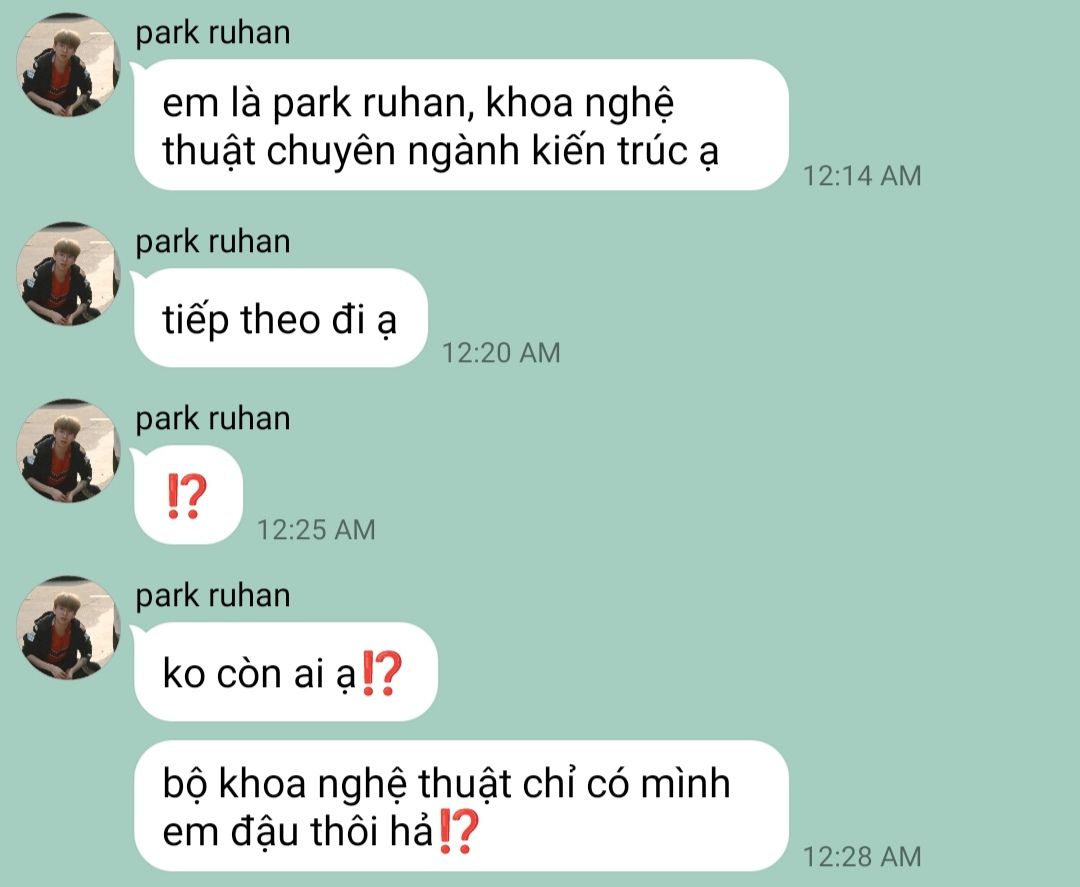This screenshot has width=1080, height=887.
Task: Open the sender name above the first message
Action: 213,33
